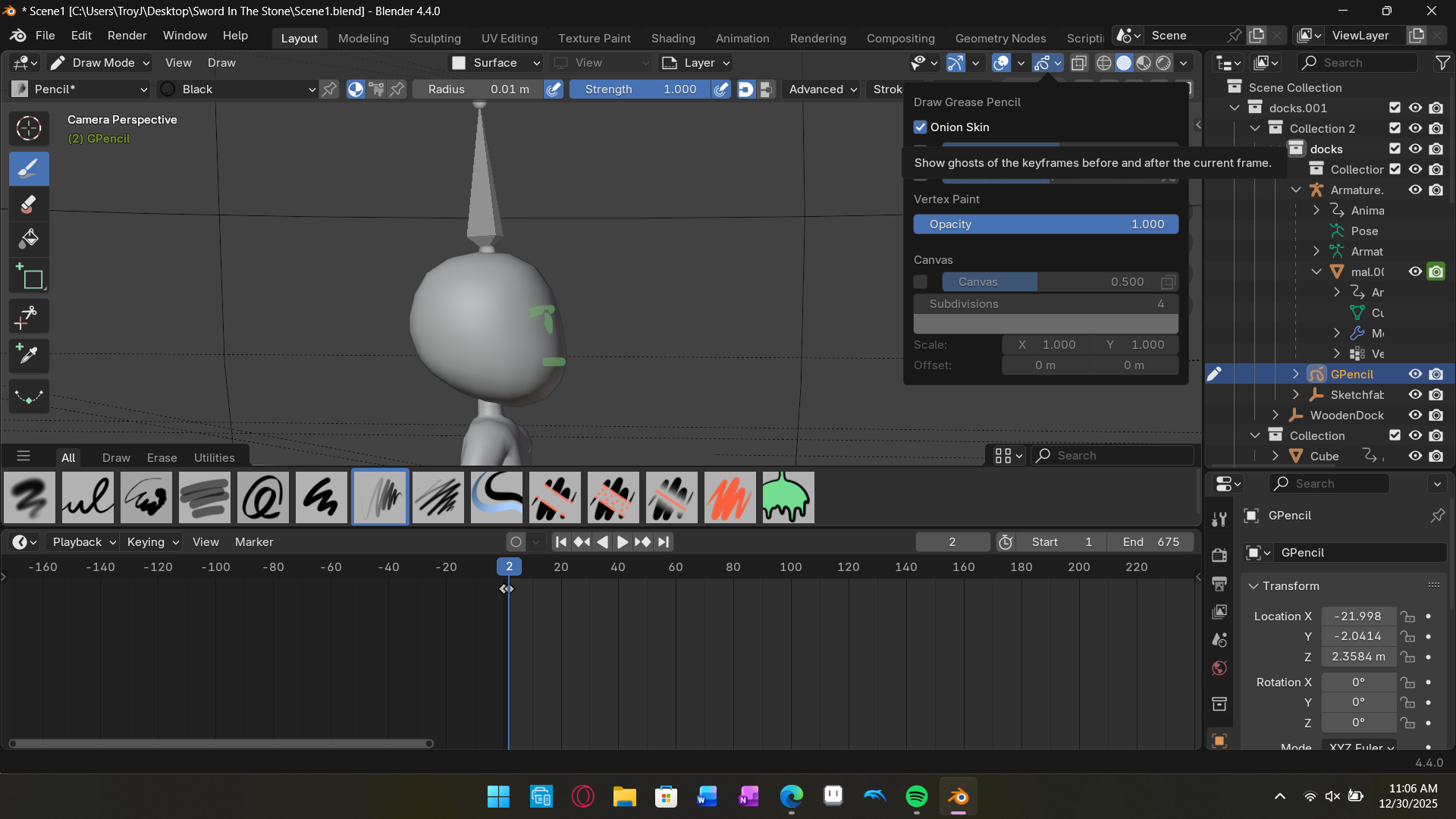Viewport: 1456px width, 819px height.
Task: Open the Draw Mode dropdown
Action: [100, 63]
